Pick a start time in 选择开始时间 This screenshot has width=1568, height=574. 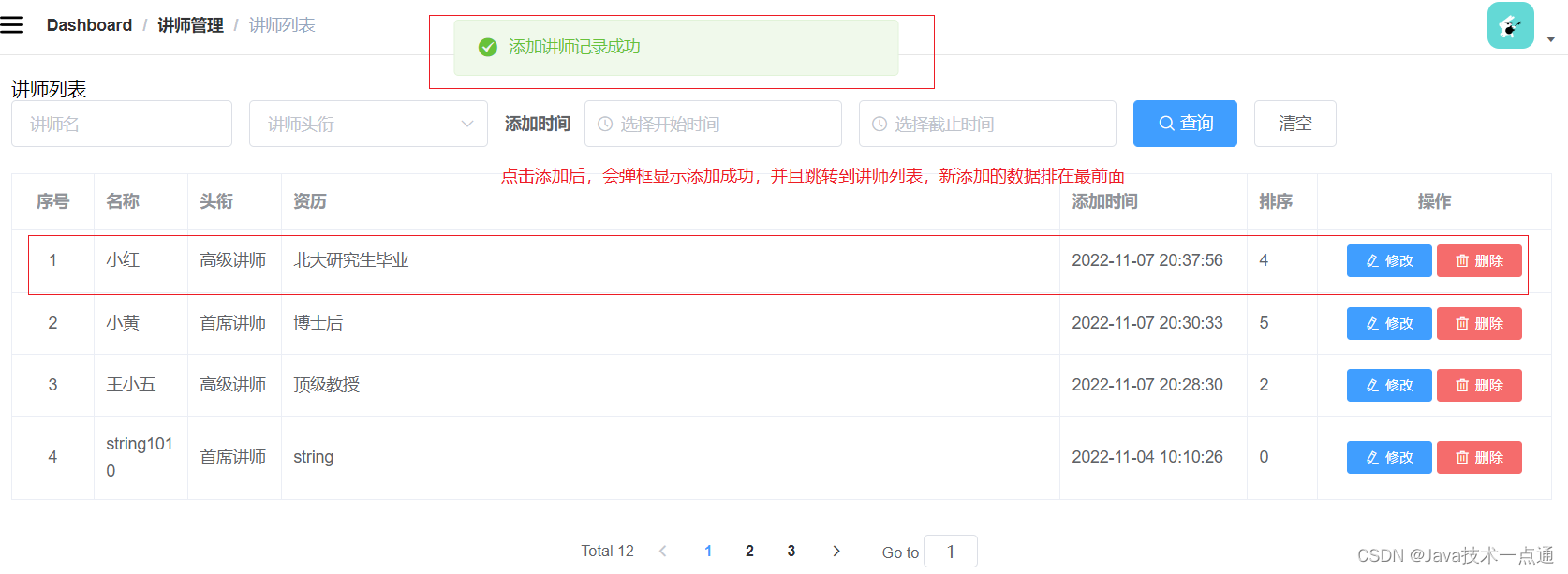click(x=713, y=124)
